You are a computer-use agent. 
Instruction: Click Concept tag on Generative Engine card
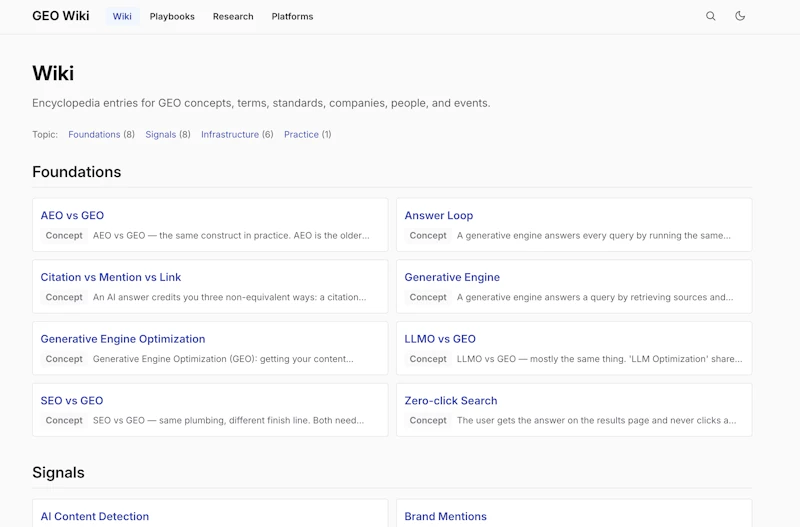point(428,297)
